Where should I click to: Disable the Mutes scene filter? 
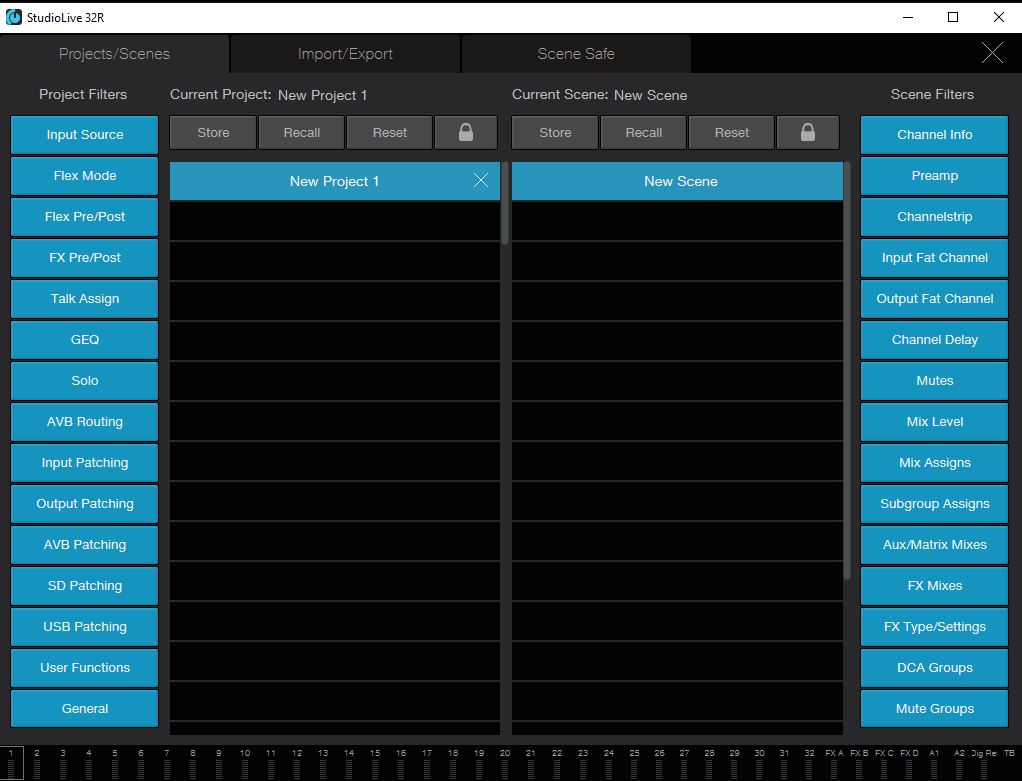[x=934, y=381]
